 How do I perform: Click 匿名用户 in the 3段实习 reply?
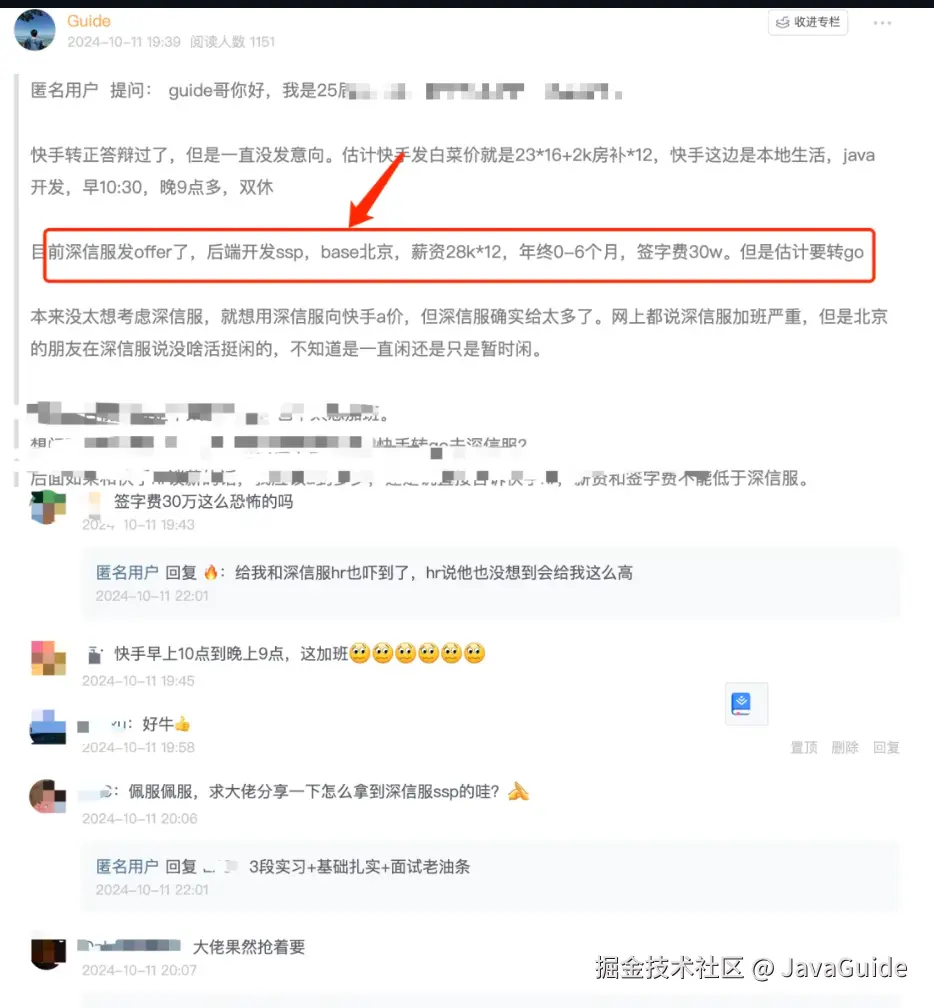coord(127,867)
